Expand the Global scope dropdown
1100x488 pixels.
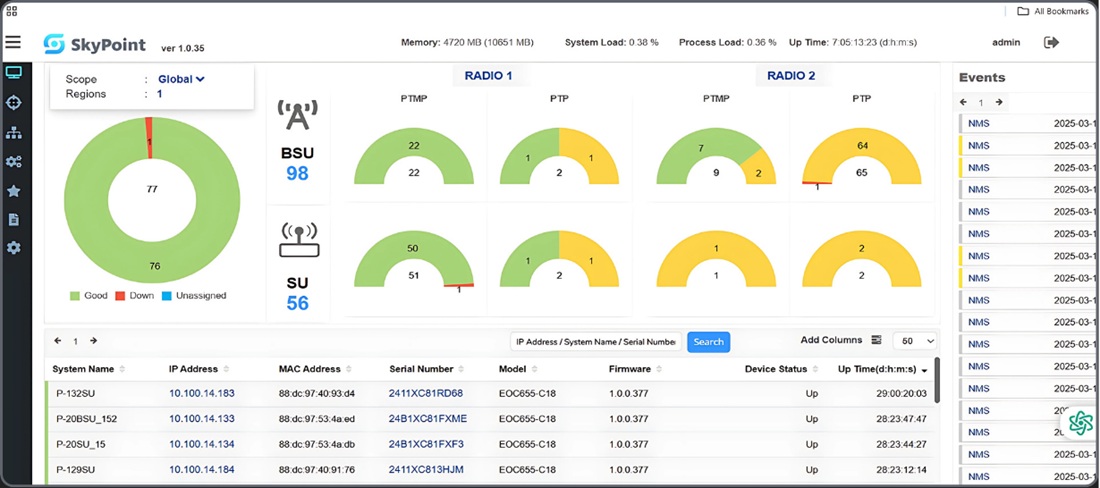point(181,79)
